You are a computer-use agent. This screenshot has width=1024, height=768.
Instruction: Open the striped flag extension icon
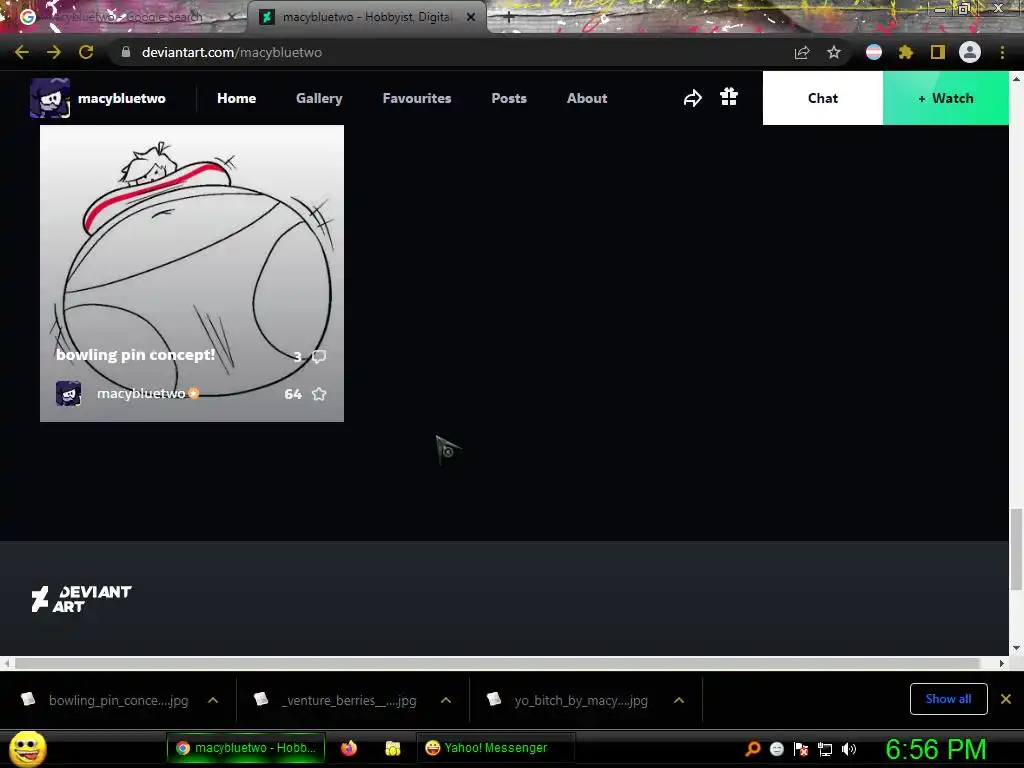click(874, 52)
